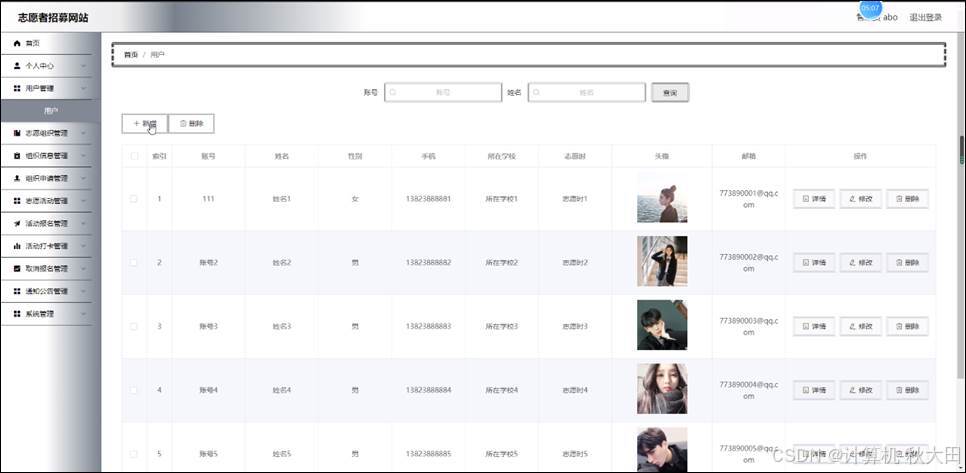The height and width of the screenshot is (473, 966).
Task: Select the 用户 submenu item in sidebar
Action: 51,111
